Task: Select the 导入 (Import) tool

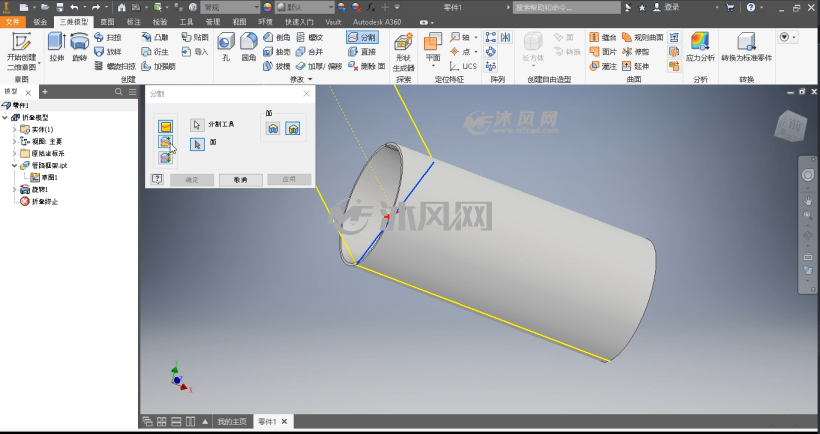Action: pos(195,52)
